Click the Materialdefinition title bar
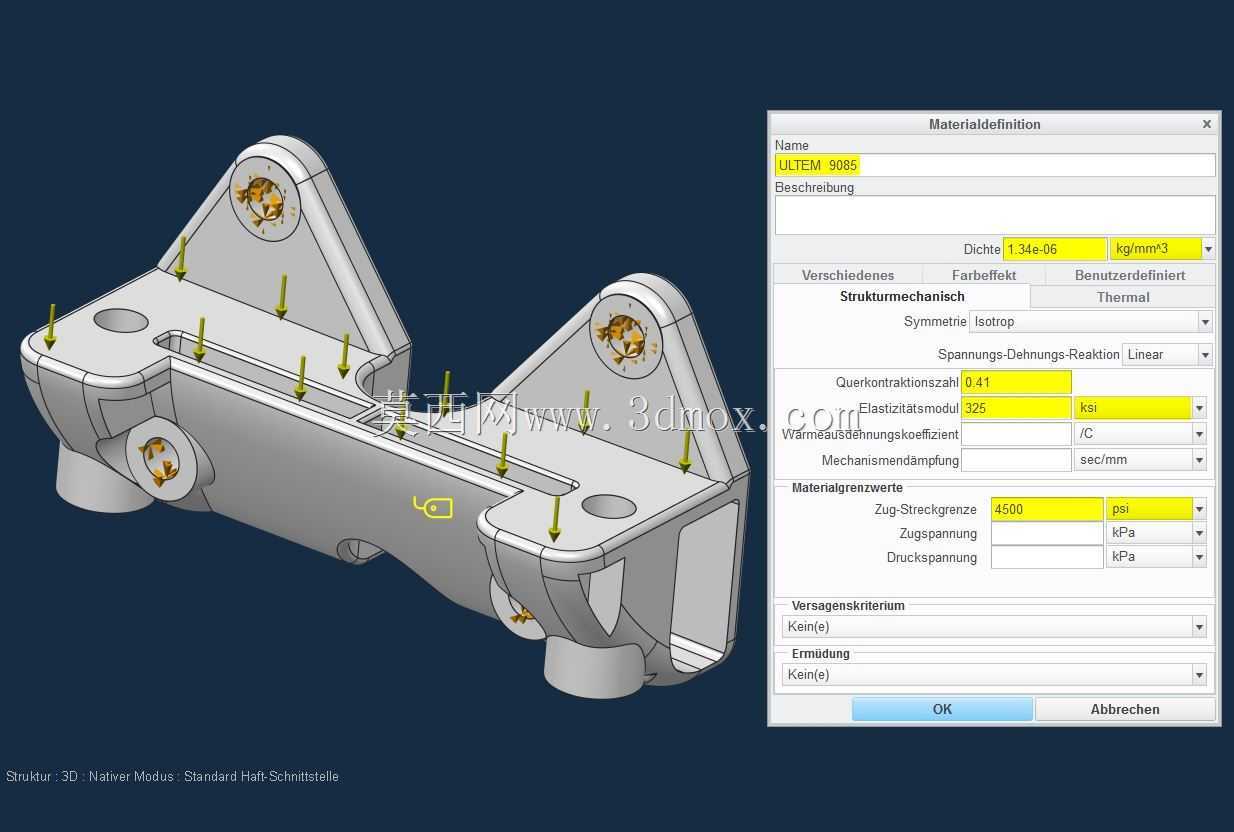The height and width of the screenshot is (832, 1234). point(984,124)
